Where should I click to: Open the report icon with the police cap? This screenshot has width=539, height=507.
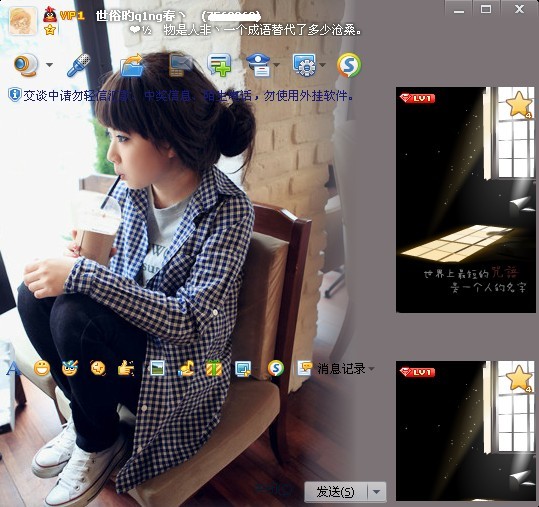pos(258,65)
